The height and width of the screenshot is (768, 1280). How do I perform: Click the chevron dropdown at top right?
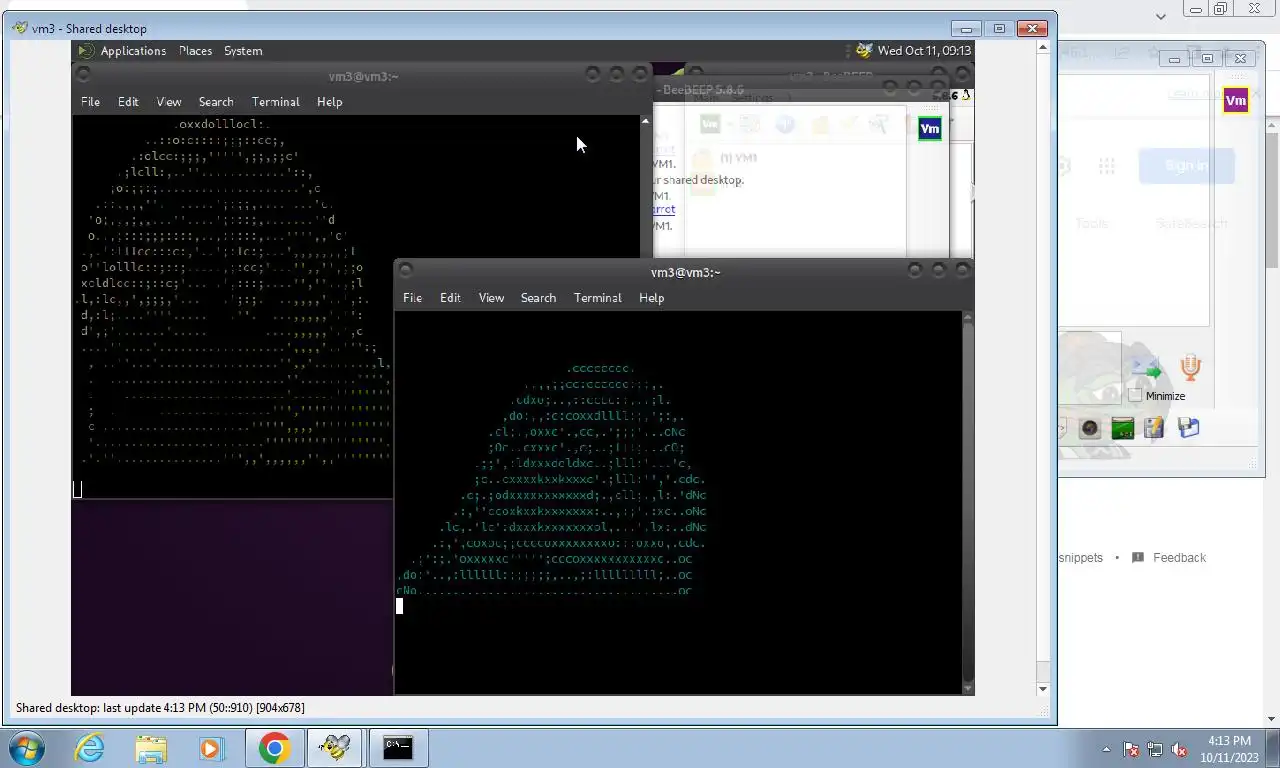pyautogui.click(x=1161, y=17)
